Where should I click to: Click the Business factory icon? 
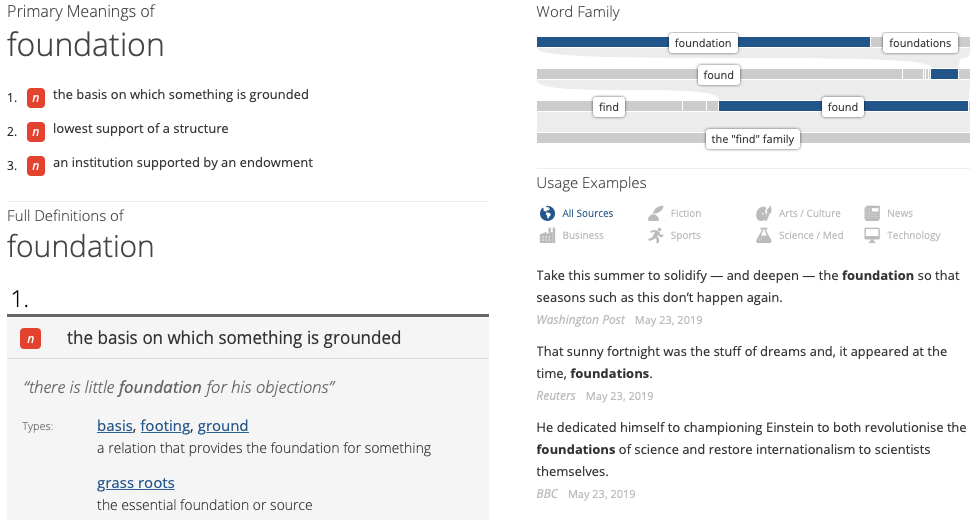click(x=547, y=236)
